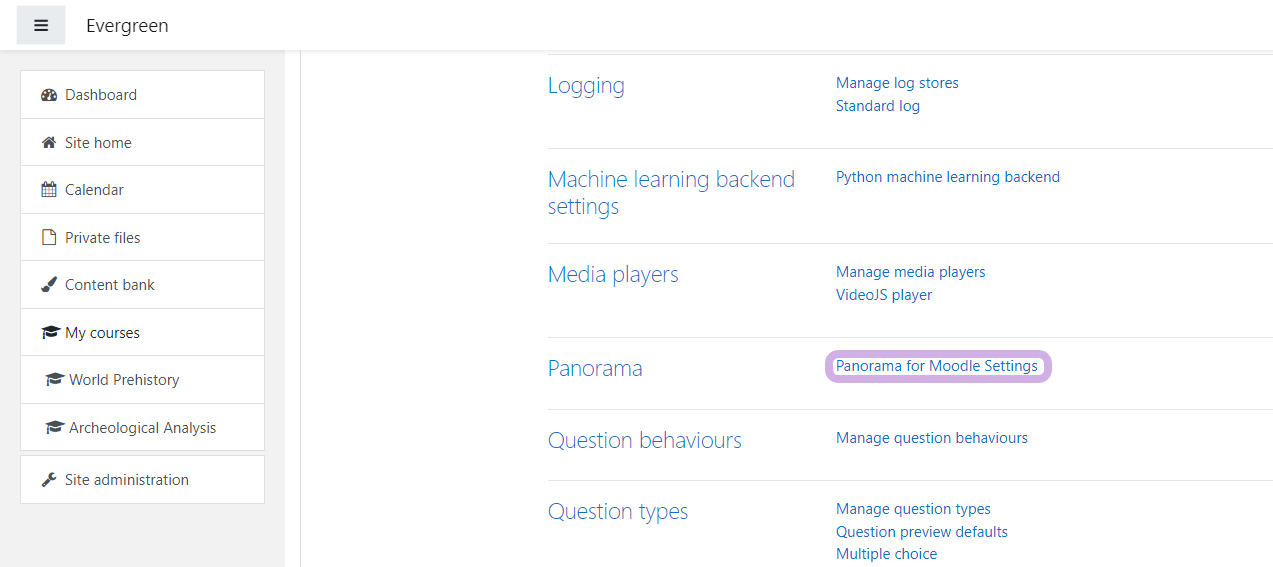
Task: Click World Prehistory course cap icon
Action: [x=54, y=380]
